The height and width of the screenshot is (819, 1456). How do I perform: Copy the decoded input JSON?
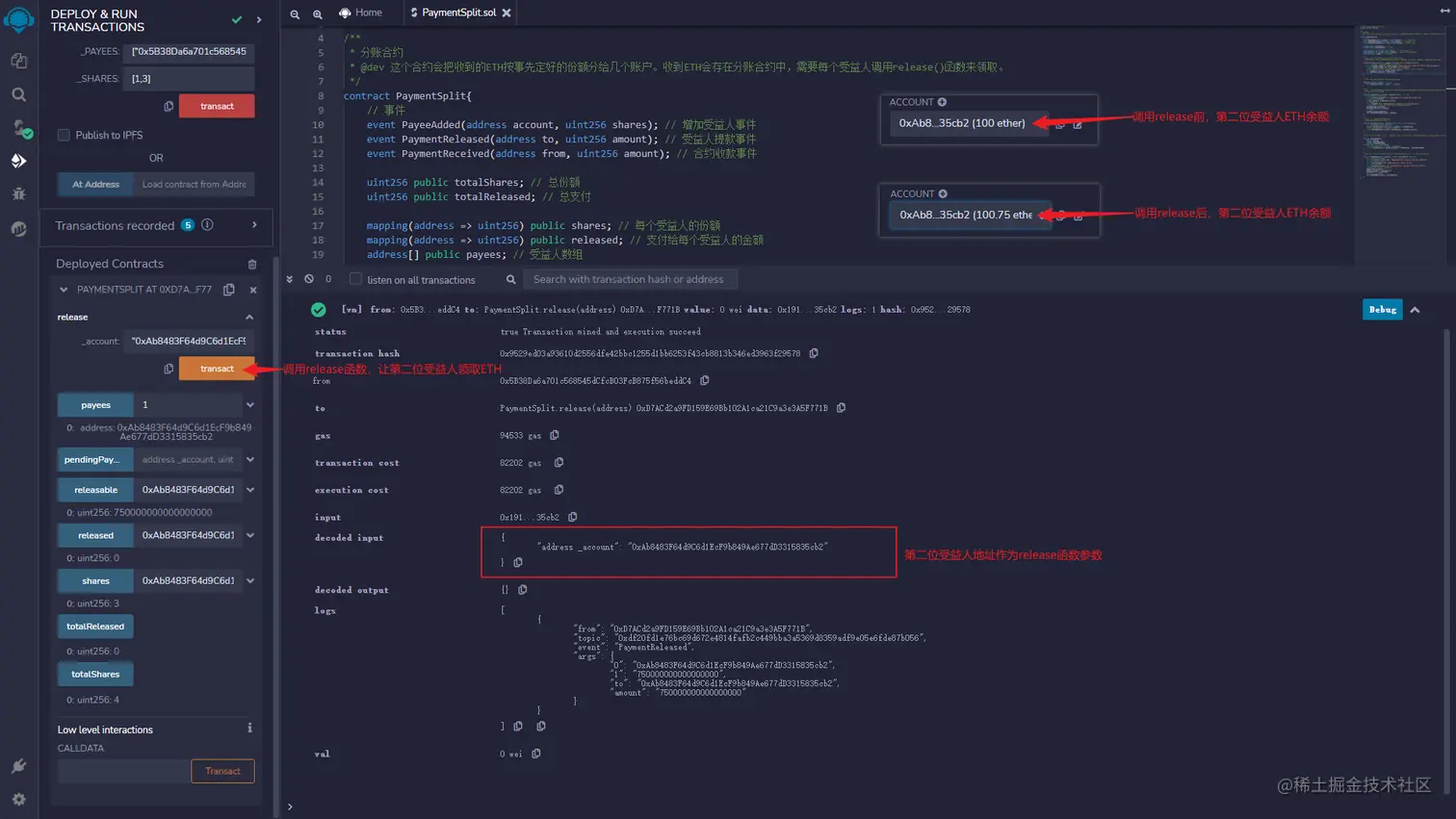pos(518,562)
